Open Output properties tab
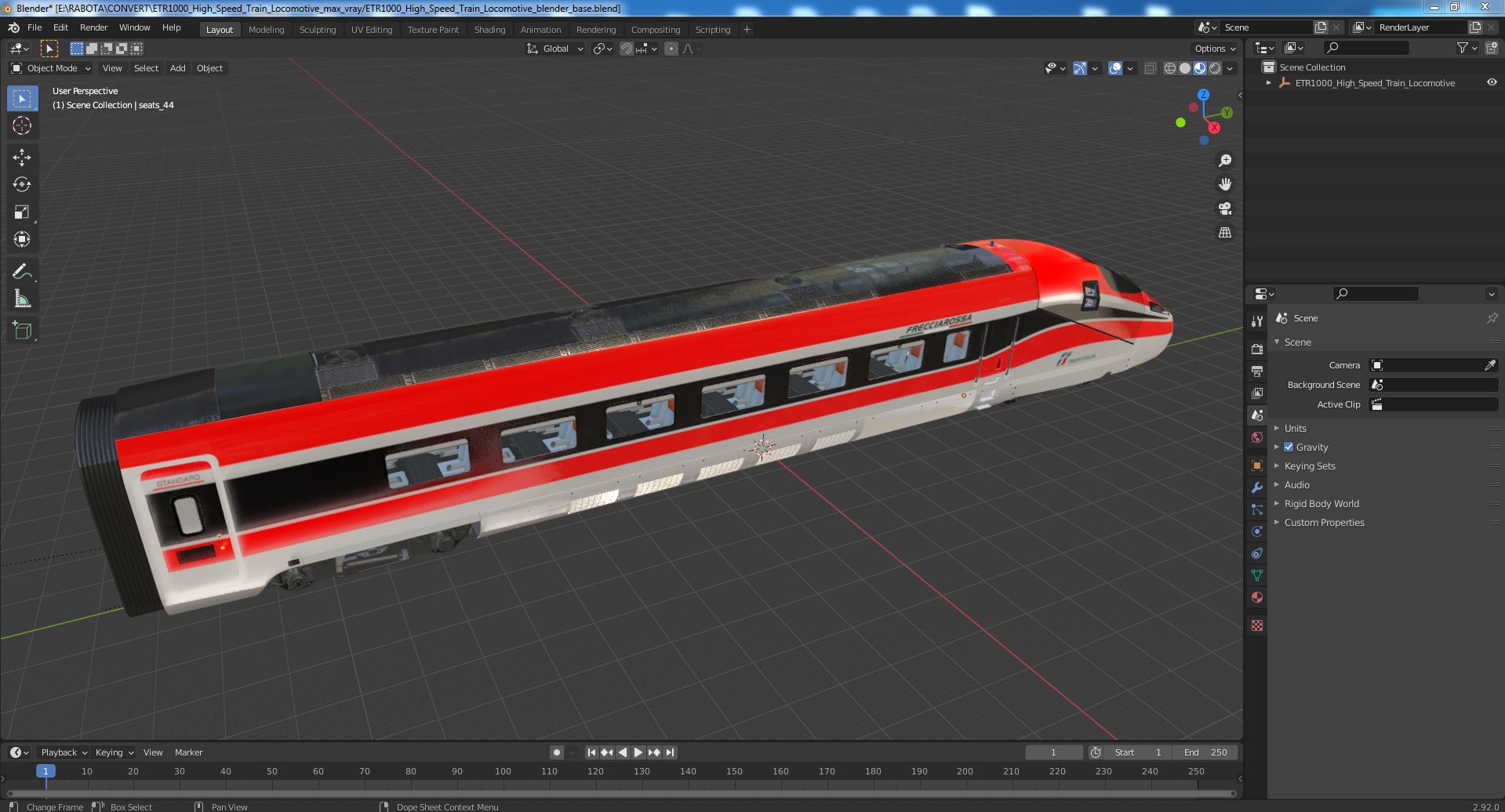1505x812 pixels. pos(1257,371)
